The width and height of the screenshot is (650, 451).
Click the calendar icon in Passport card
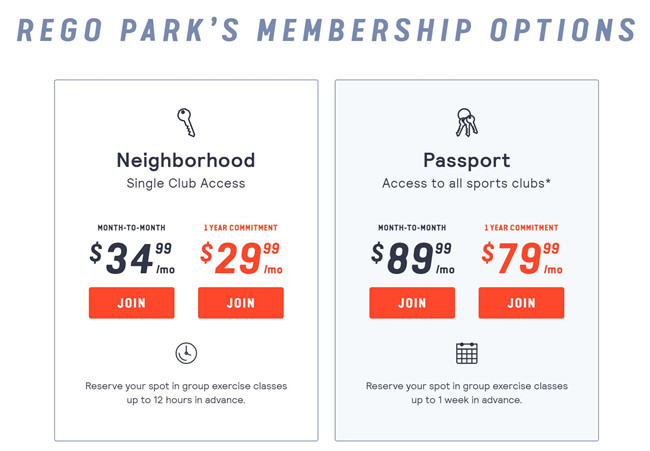click(467, 353)
